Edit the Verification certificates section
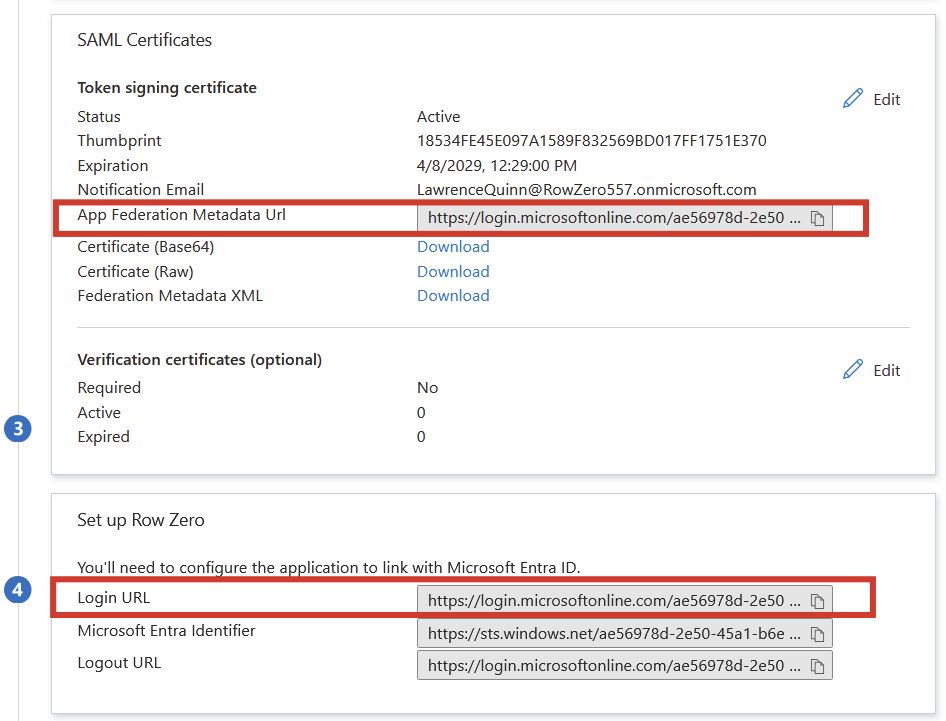The height and width of the screenshot is (721, 946). (871, 370)
